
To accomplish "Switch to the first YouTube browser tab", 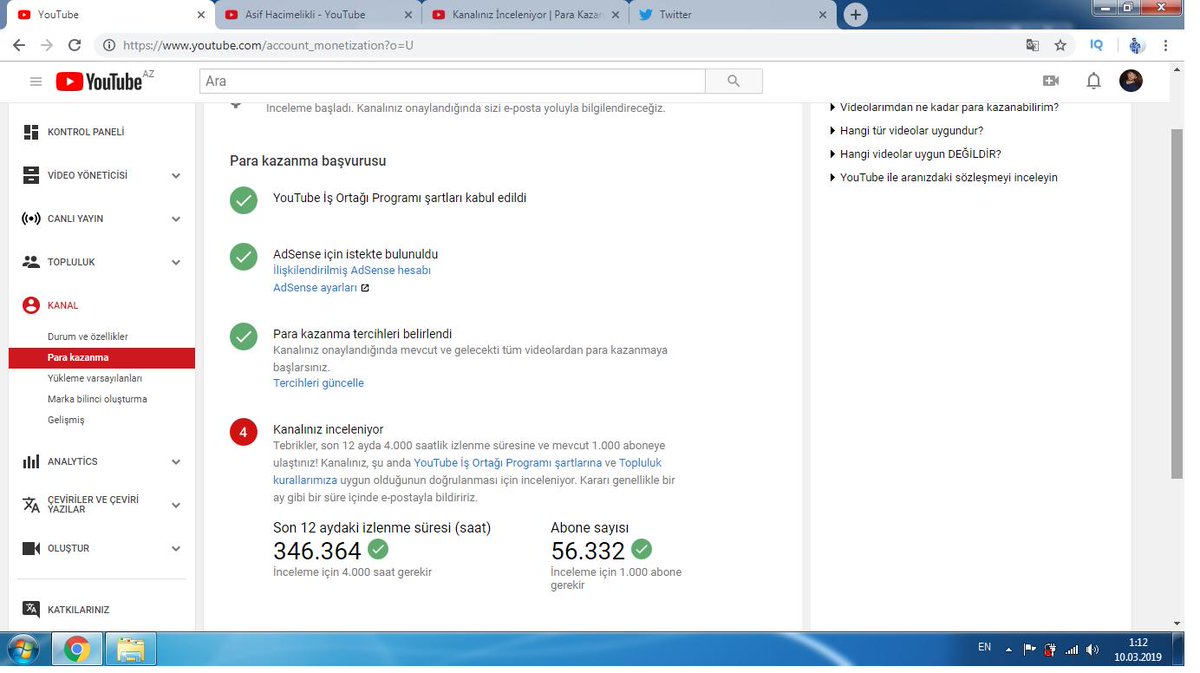I will 108,15.
